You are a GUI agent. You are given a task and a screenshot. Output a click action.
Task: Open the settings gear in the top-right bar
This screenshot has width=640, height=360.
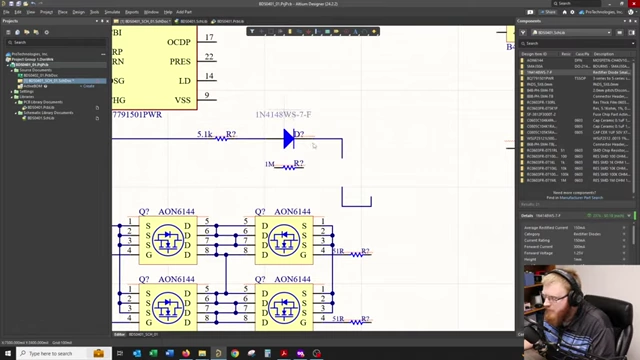(572, 12)
